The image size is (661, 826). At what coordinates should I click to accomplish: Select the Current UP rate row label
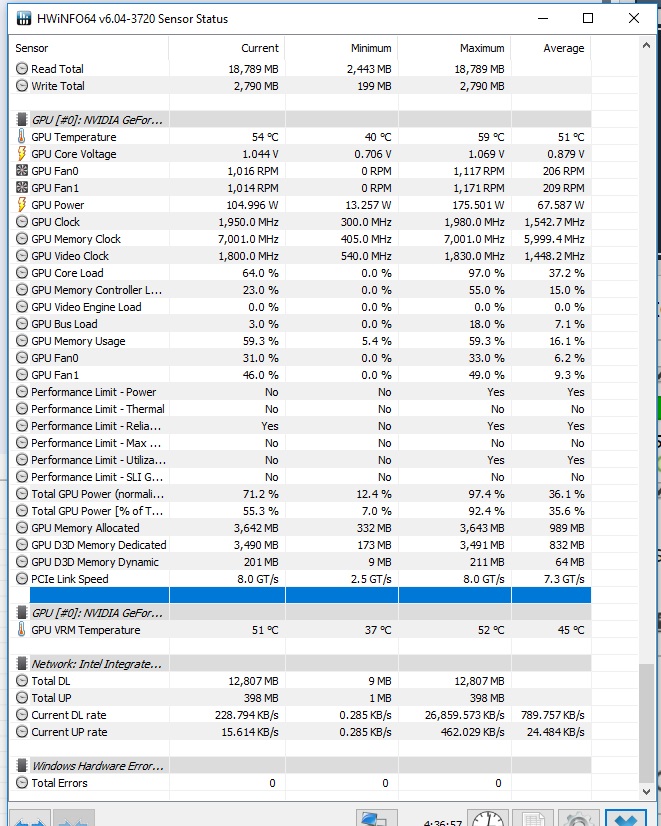69,732
